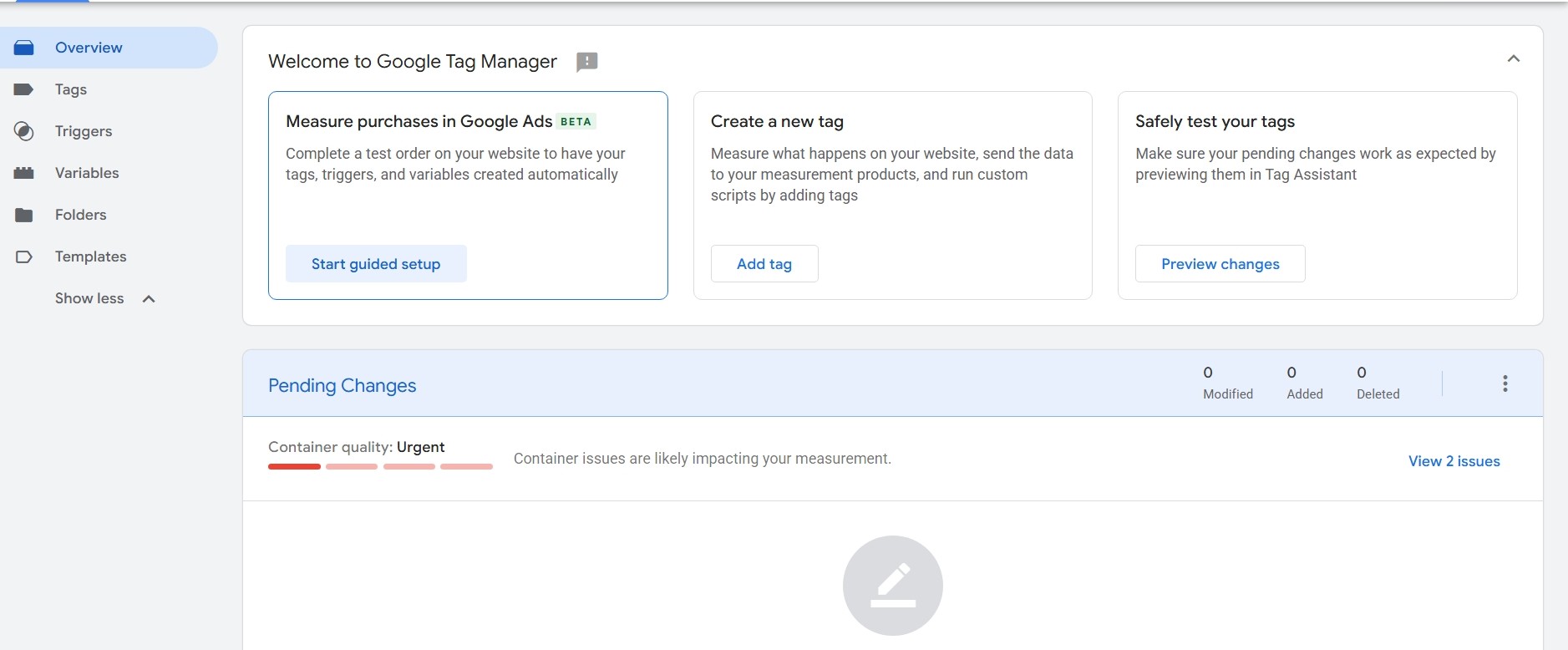Click the Templates outline tag icon
The width and height of the screenshot is (1568, 650).
24,256
